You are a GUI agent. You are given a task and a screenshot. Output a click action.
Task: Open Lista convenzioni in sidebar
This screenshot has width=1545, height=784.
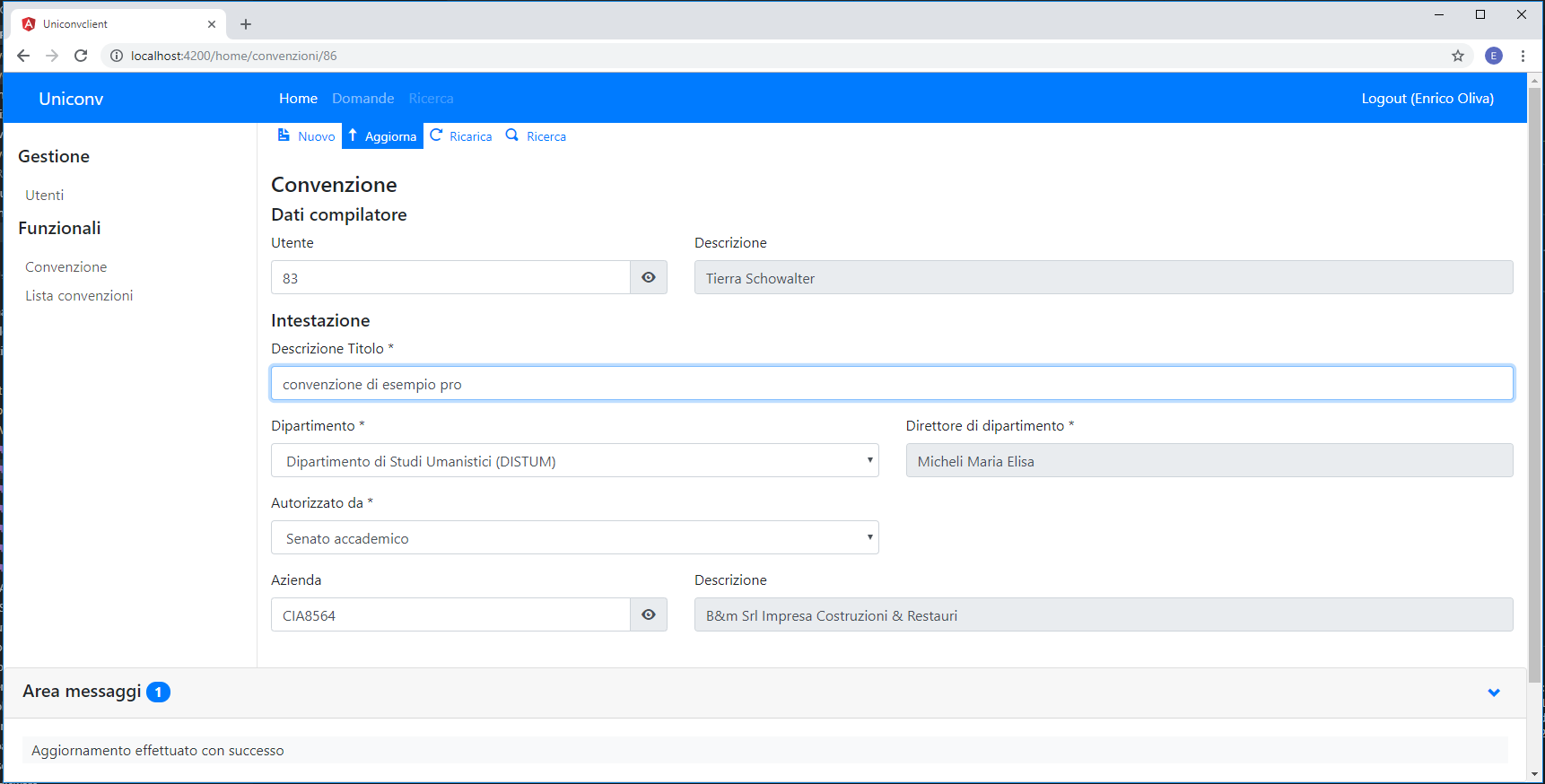coord(79,296)
